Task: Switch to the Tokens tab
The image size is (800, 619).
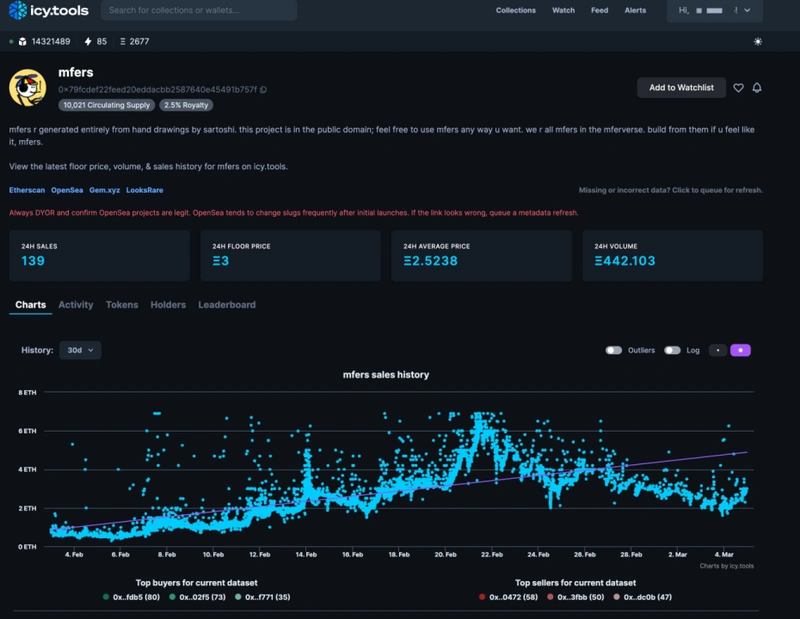Action: pyautogui.click(x=122, y=305)
